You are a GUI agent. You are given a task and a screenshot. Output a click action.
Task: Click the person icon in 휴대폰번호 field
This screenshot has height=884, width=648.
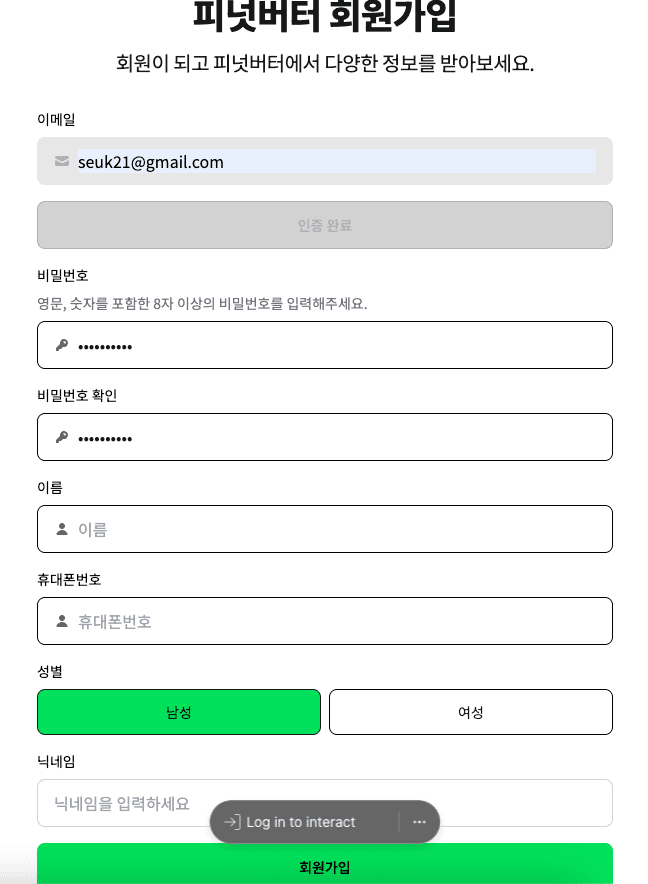[x=62, y=621]
